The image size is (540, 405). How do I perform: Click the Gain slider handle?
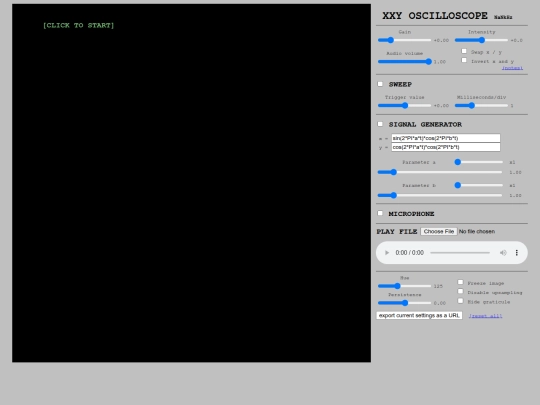pyautogui.click(x=391, y=40)
